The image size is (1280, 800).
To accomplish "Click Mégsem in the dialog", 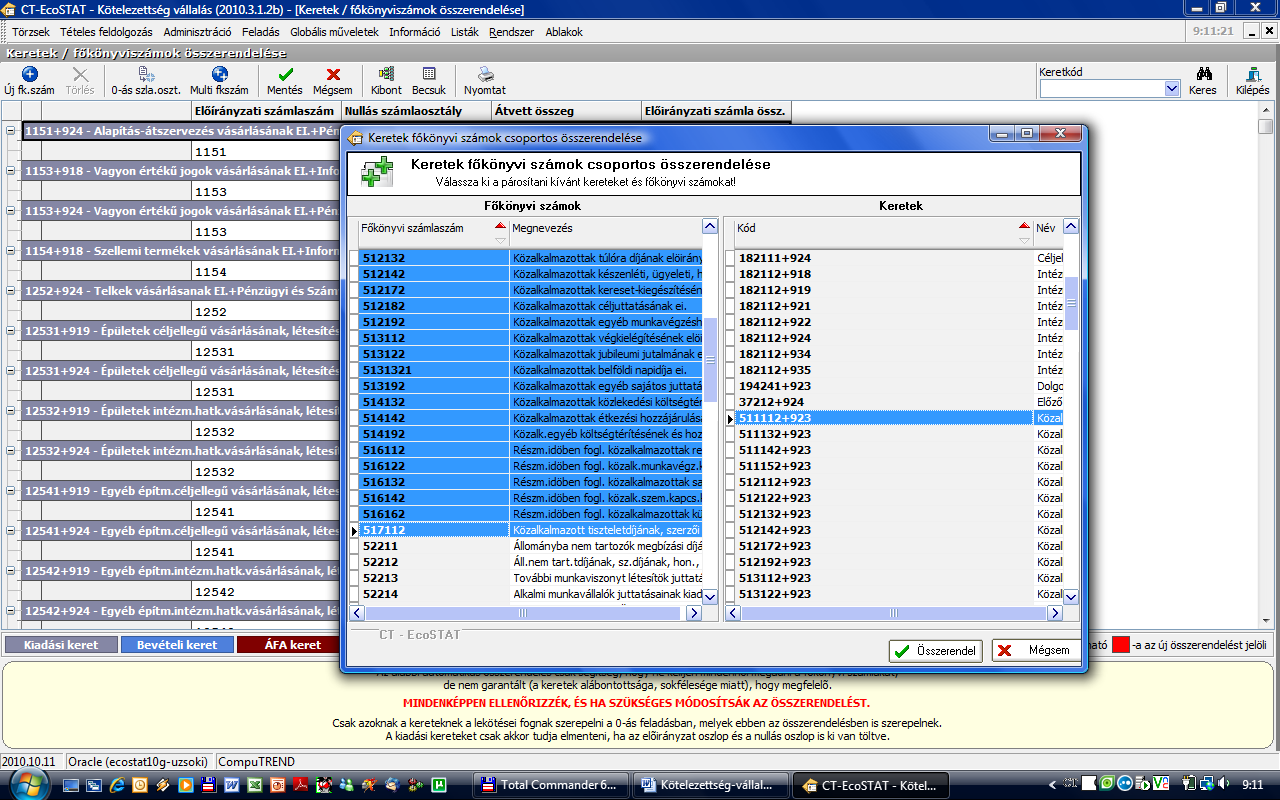I will [x=1036, y=651].
